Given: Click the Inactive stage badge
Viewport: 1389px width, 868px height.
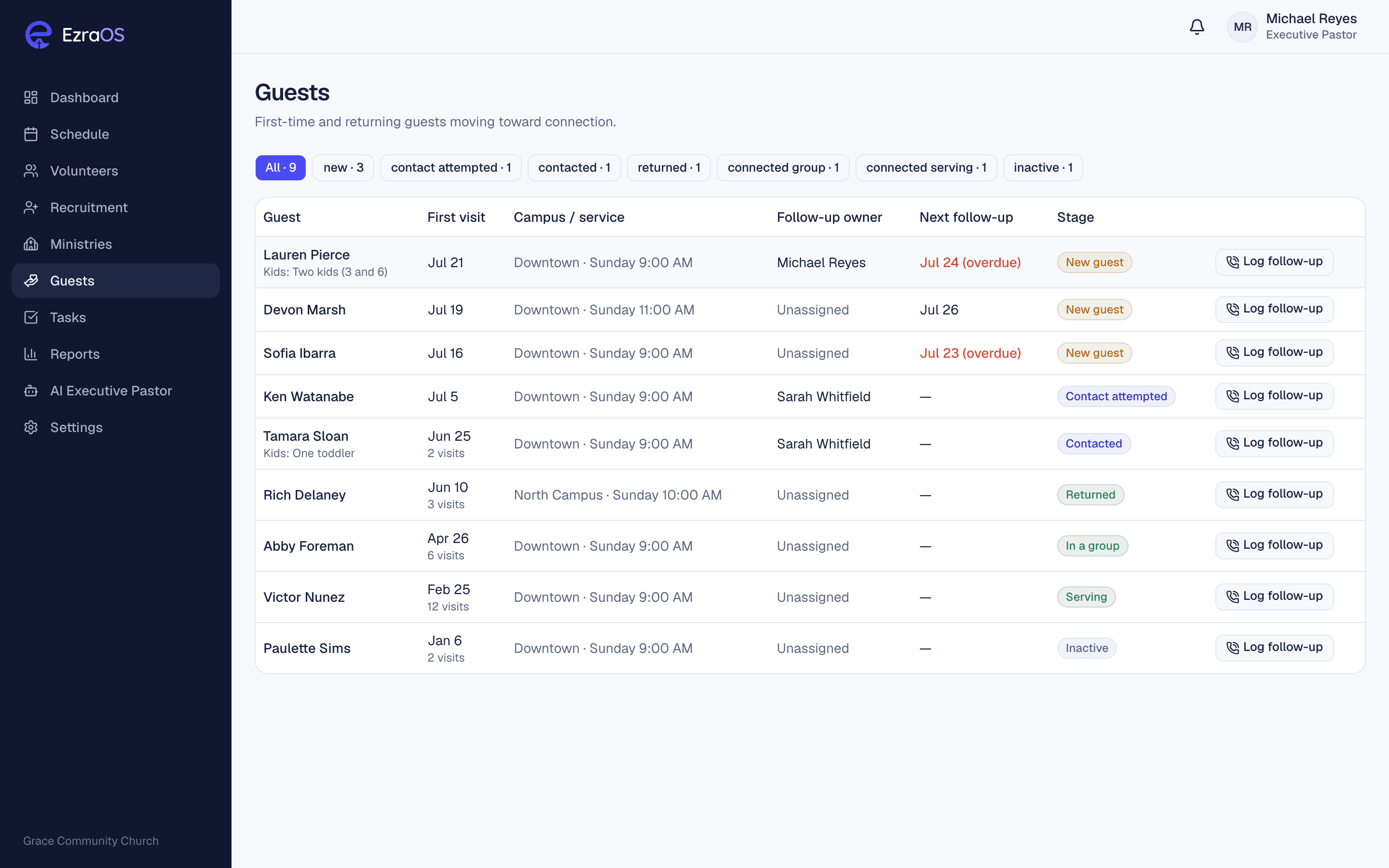Looking at the screenshot, I should pyautogui.click(x=1087, y=648).
